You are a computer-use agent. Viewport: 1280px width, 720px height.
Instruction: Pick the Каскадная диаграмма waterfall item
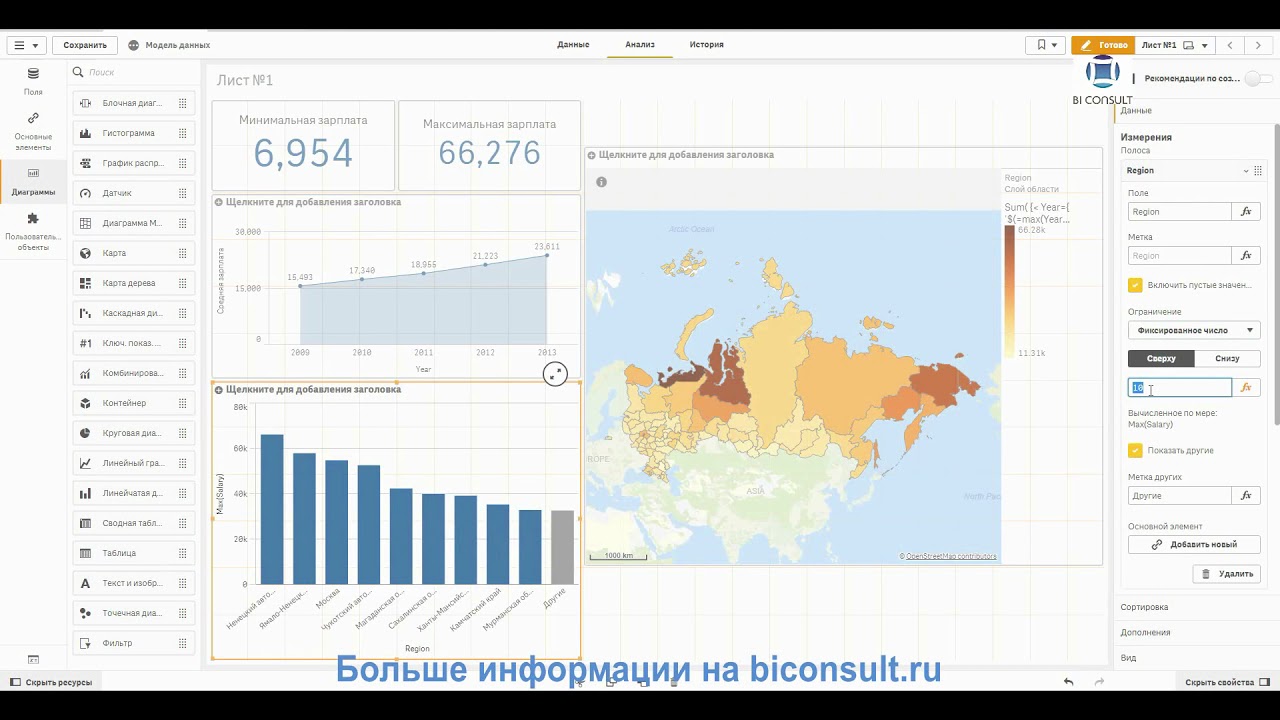point(134,313)
